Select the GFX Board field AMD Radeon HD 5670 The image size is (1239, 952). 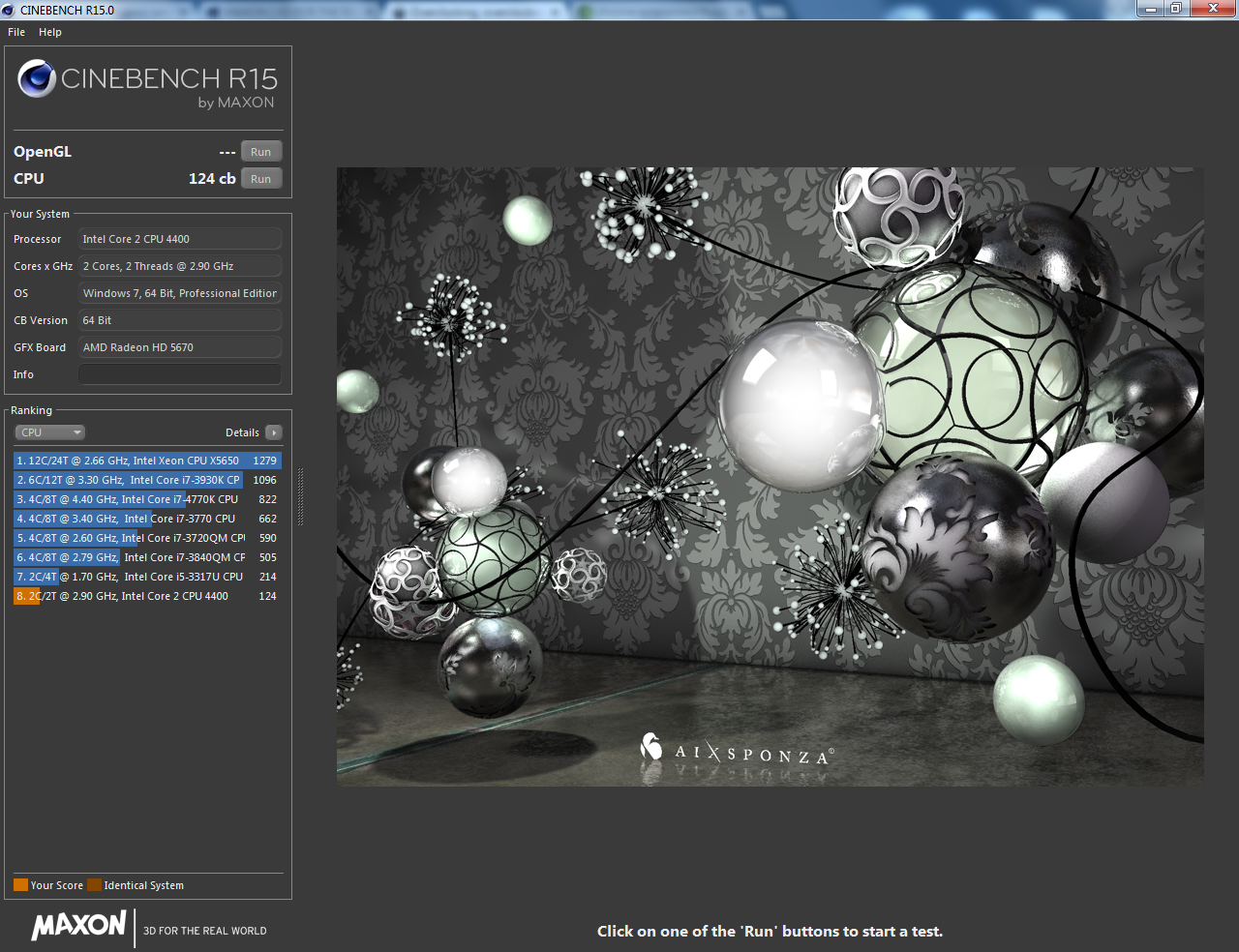tap(180, 347)
